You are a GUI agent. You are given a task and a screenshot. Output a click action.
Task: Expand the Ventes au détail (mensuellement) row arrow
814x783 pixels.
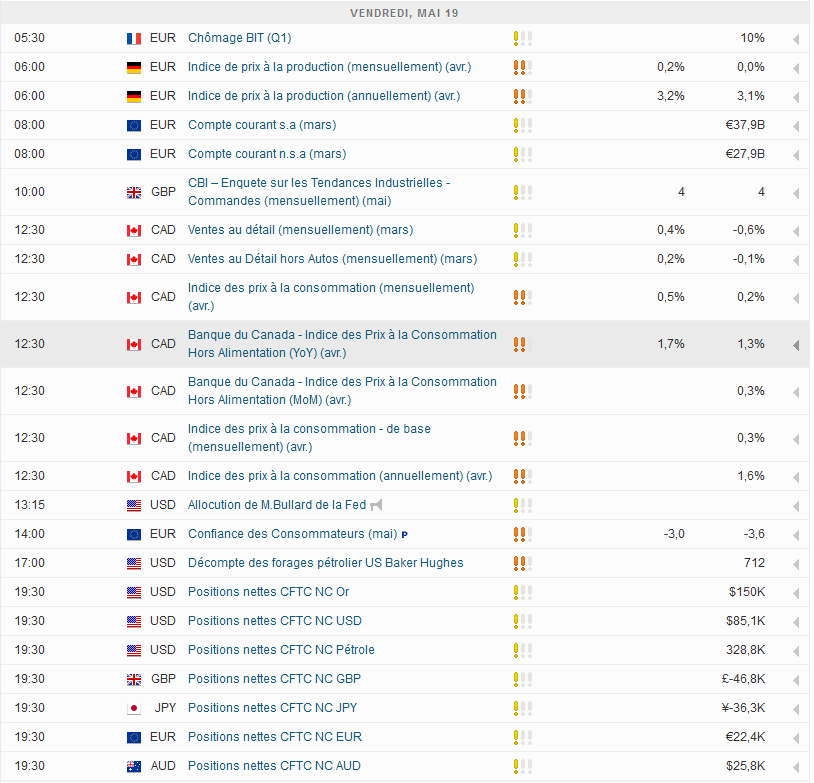[796, 231]
